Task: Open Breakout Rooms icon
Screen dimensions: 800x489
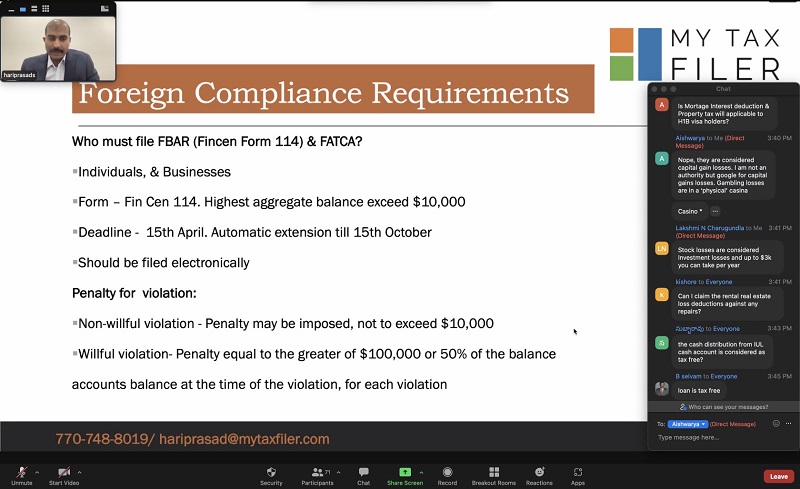Action: (x=494, y=472)
